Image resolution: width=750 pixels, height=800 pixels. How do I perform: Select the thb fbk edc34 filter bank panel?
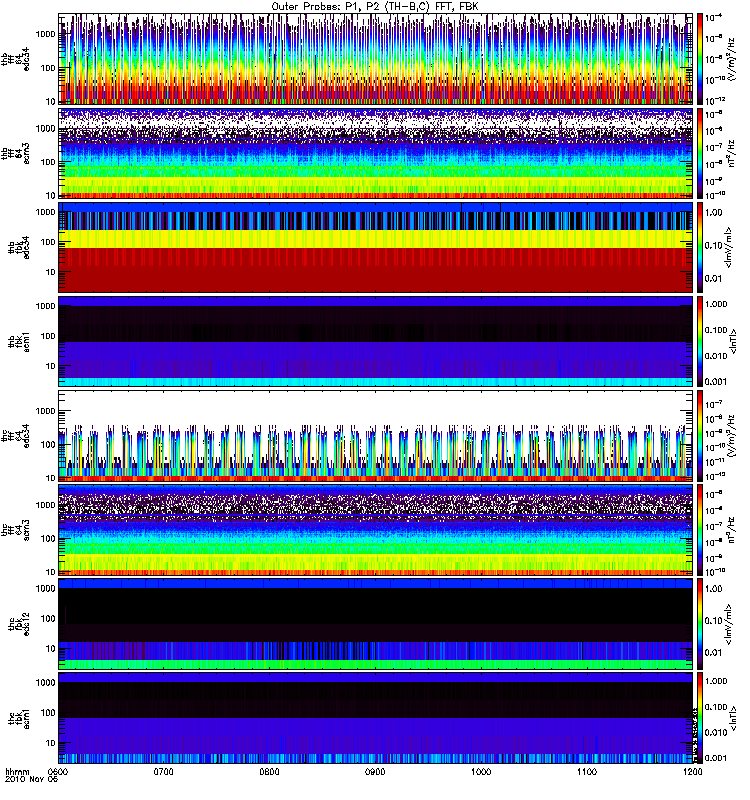click(x=376, y=247)
